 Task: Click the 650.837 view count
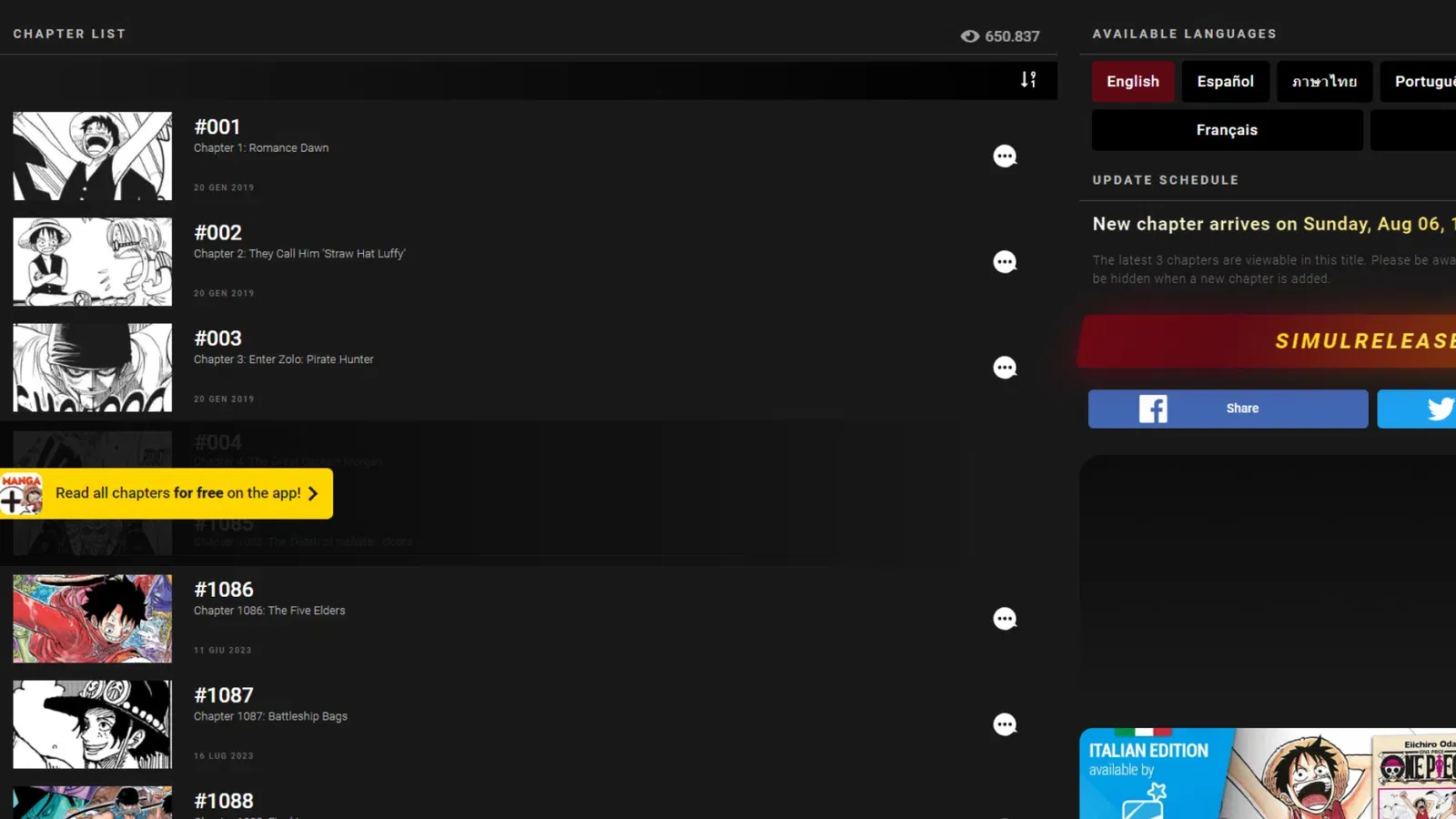[1012, 36]
